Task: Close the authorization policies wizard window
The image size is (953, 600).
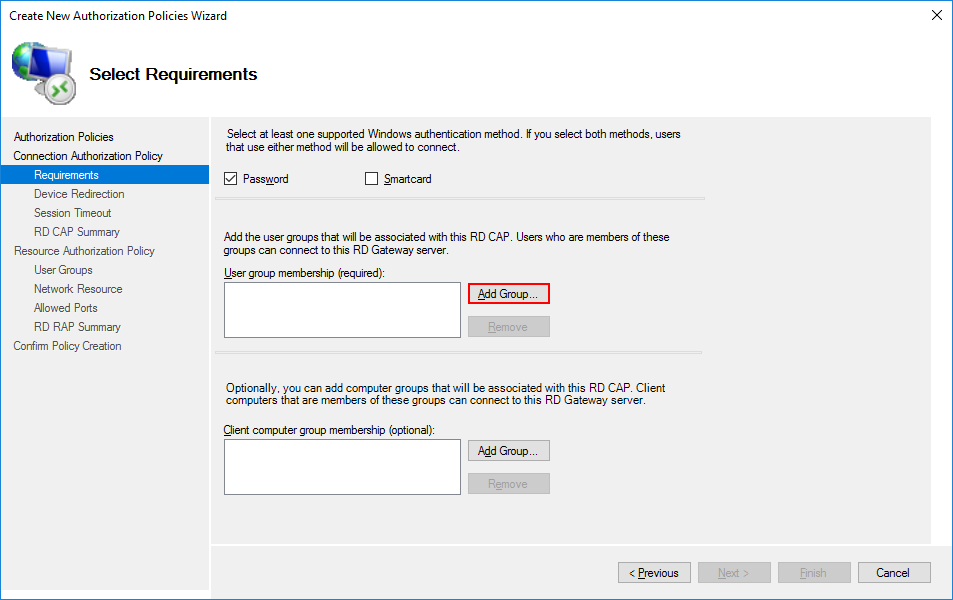Action: click(936, 15)
